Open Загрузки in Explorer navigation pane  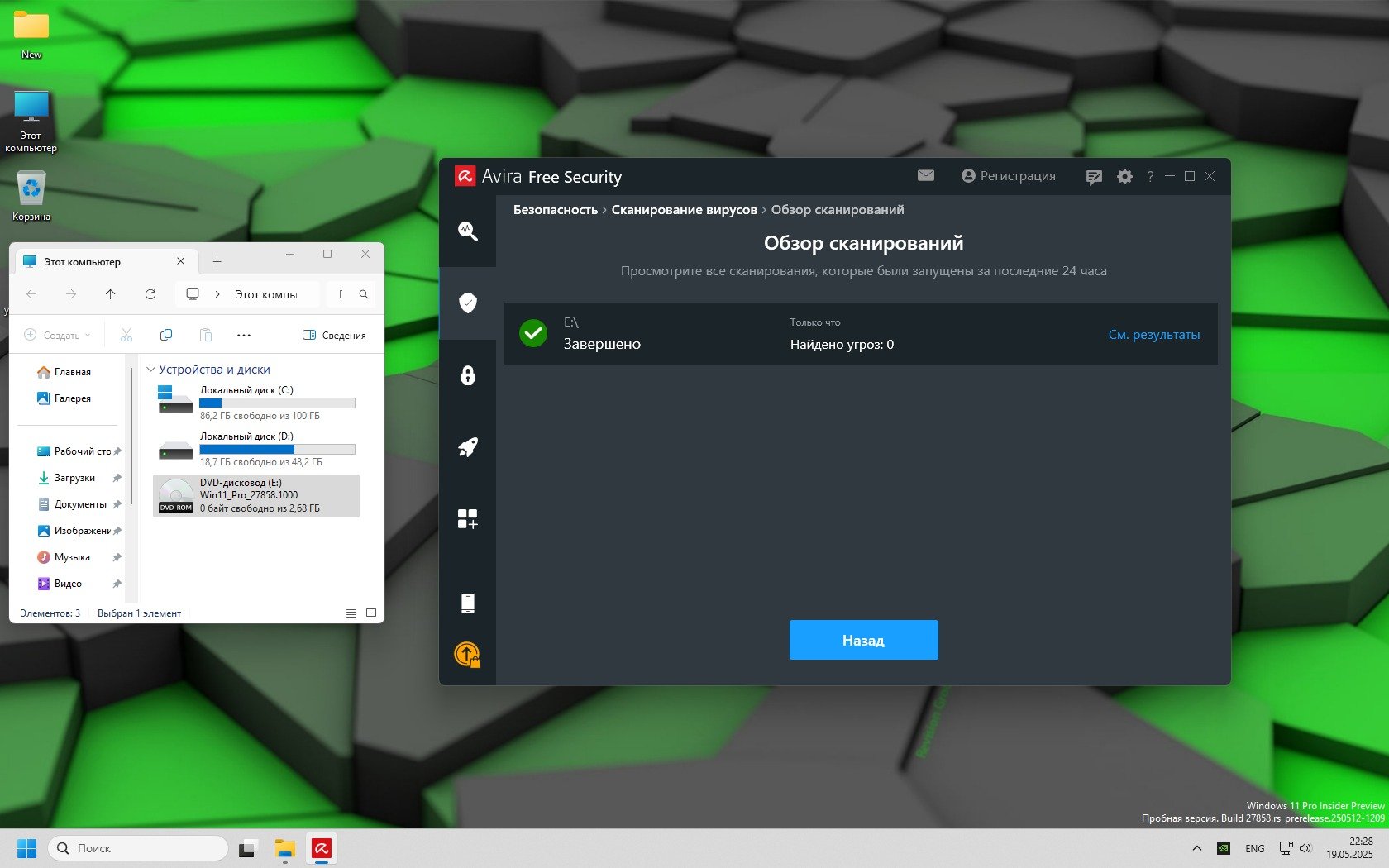pos(68,478)
